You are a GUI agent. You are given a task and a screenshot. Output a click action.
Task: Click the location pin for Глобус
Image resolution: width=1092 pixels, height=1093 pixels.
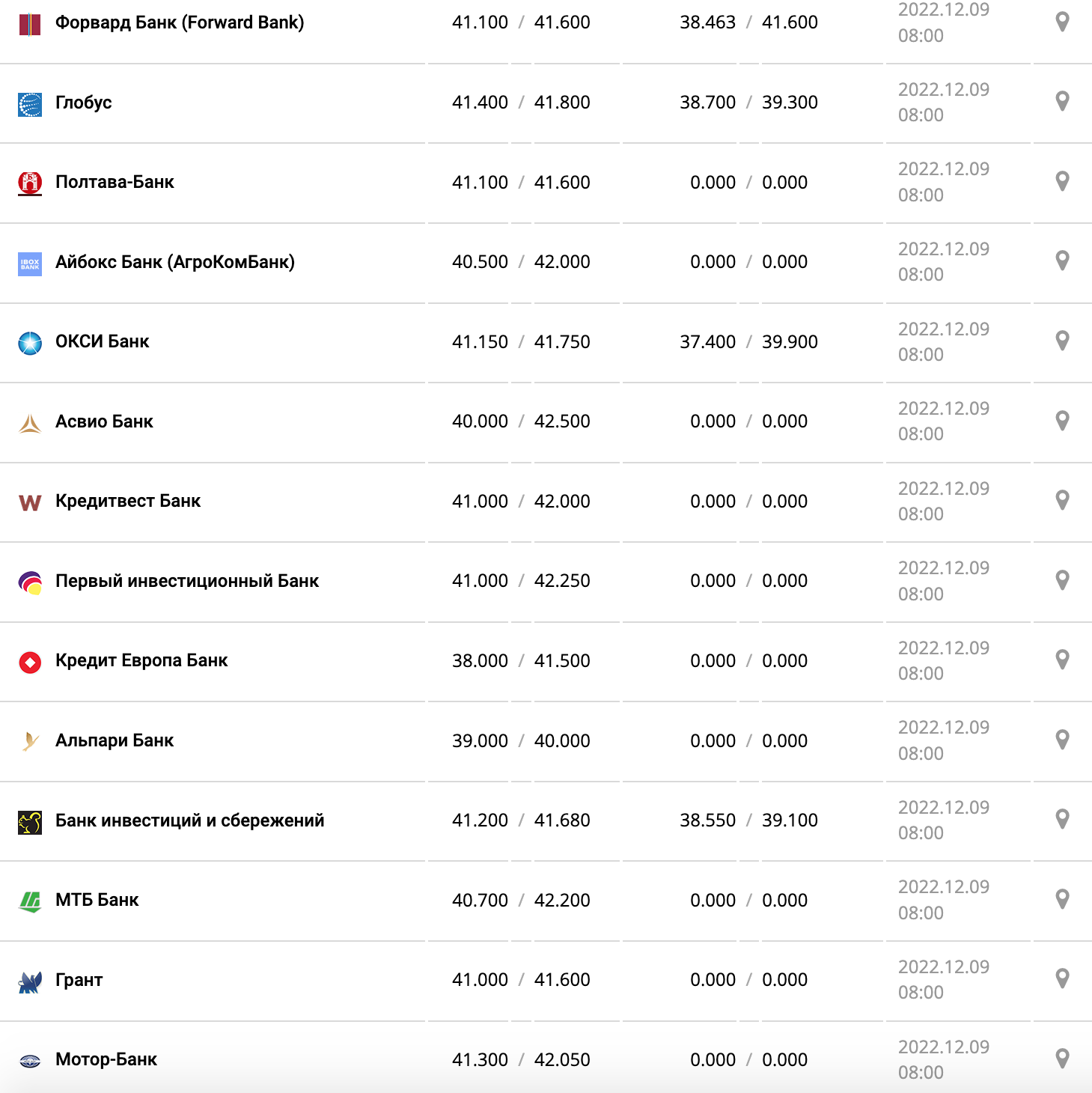[x=1062, y=101]
